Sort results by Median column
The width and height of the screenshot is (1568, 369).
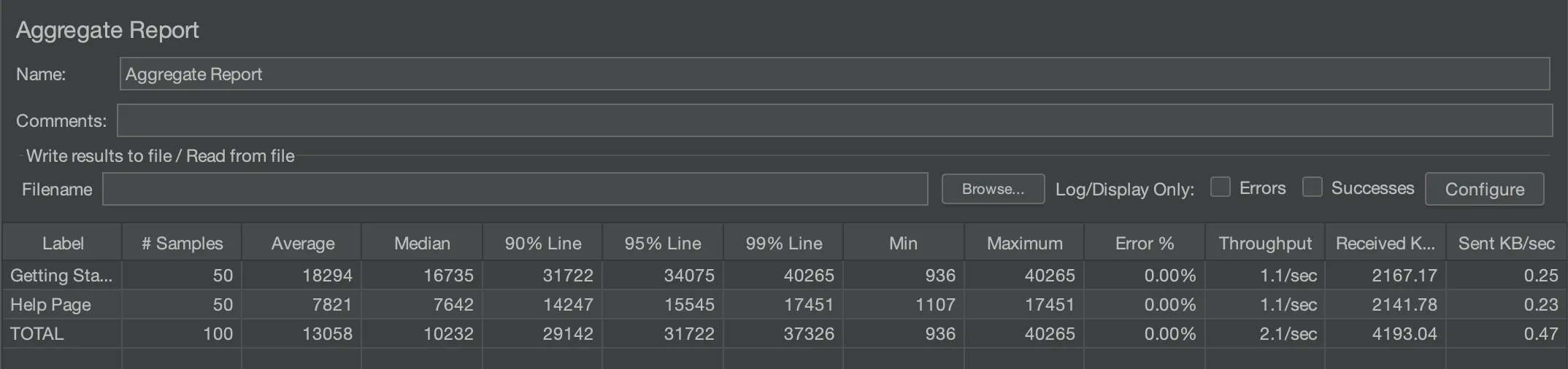pos(422,244)
